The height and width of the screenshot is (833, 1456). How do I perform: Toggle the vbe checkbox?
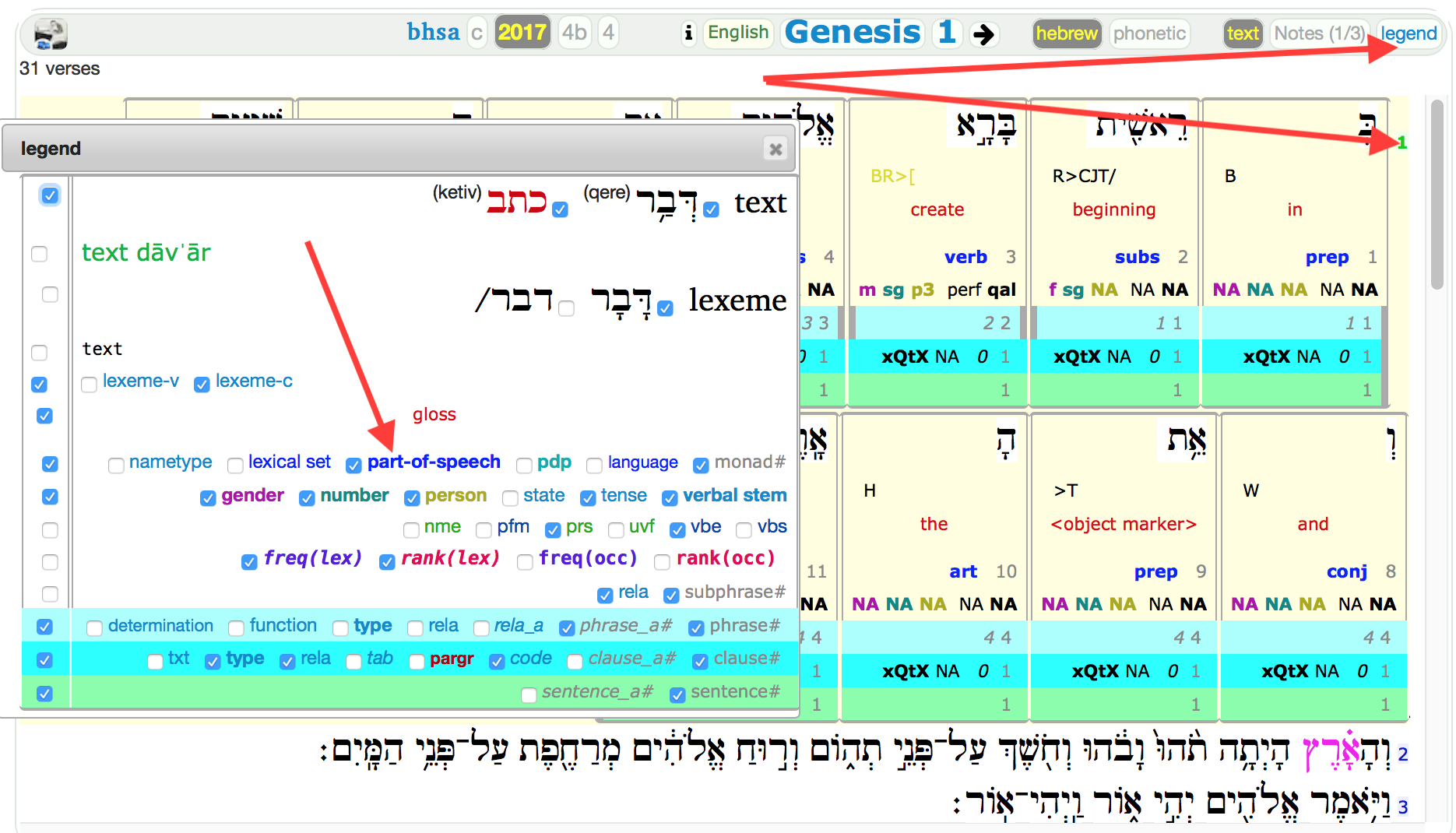tap(677, 530)
